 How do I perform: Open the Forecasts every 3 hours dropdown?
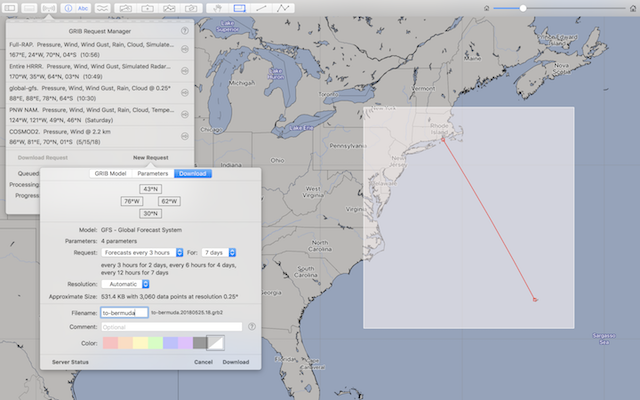pyautogui.click(x=144, y=252)
